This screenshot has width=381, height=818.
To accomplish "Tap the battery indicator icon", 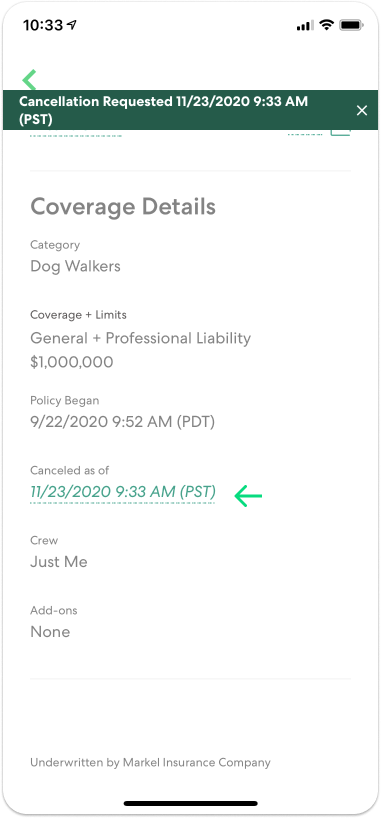I will [351, 25].
